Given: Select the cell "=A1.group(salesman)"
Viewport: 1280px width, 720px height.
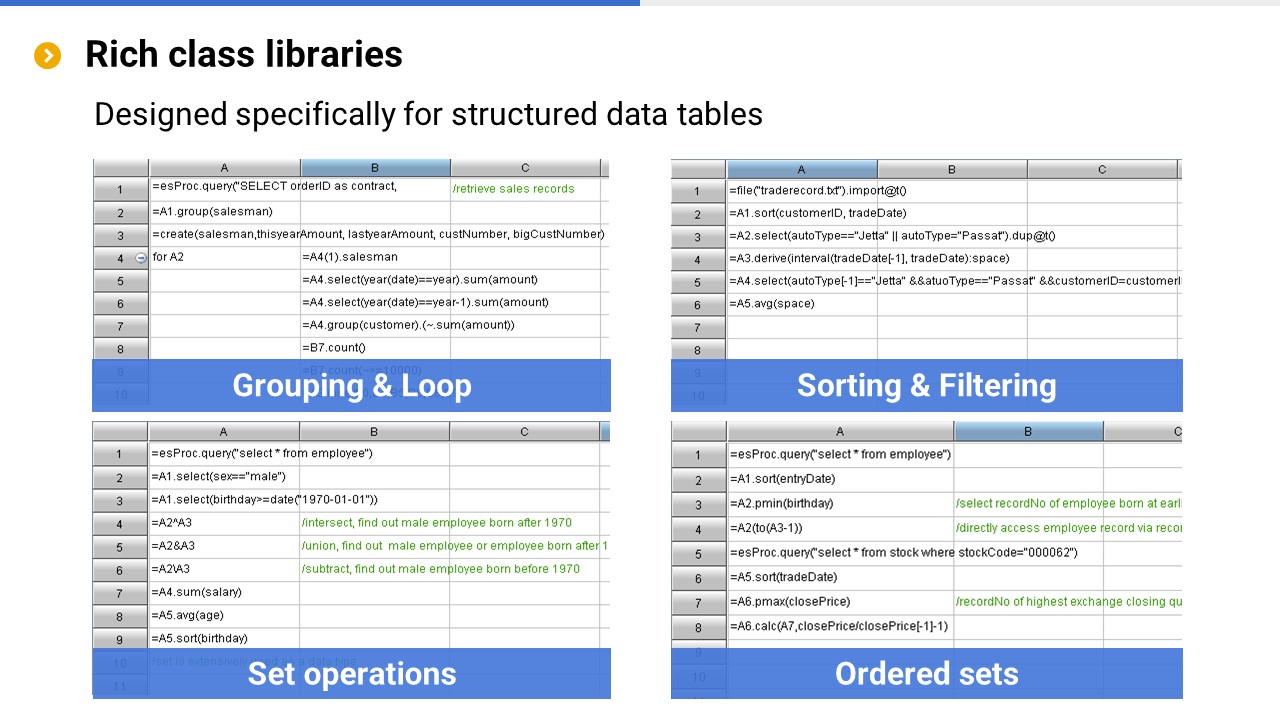Looking at the screenshot, I should 224,212.
